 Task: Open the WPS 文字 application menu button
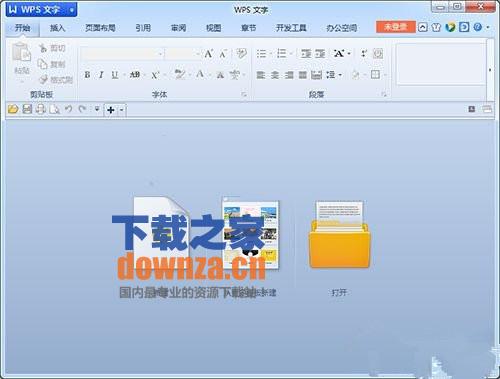click(42, 10)
